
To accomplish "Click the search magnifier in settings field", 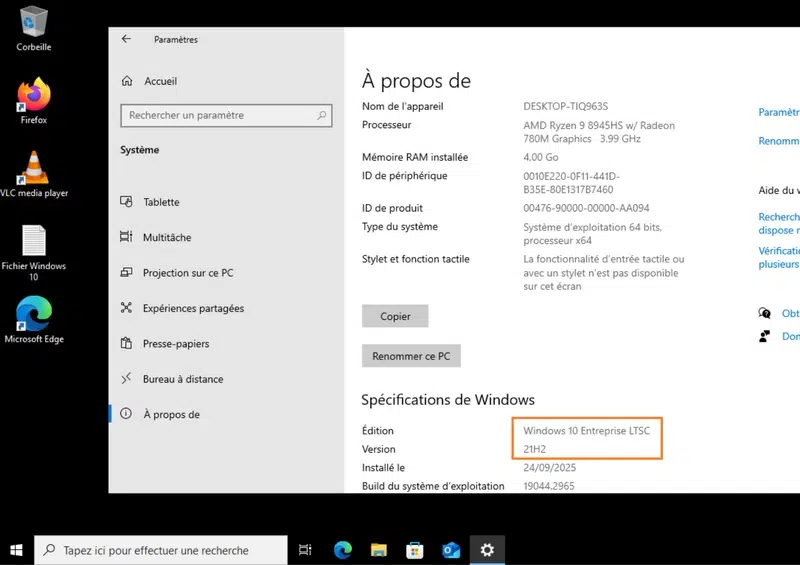I will click(x=321, y=115).
